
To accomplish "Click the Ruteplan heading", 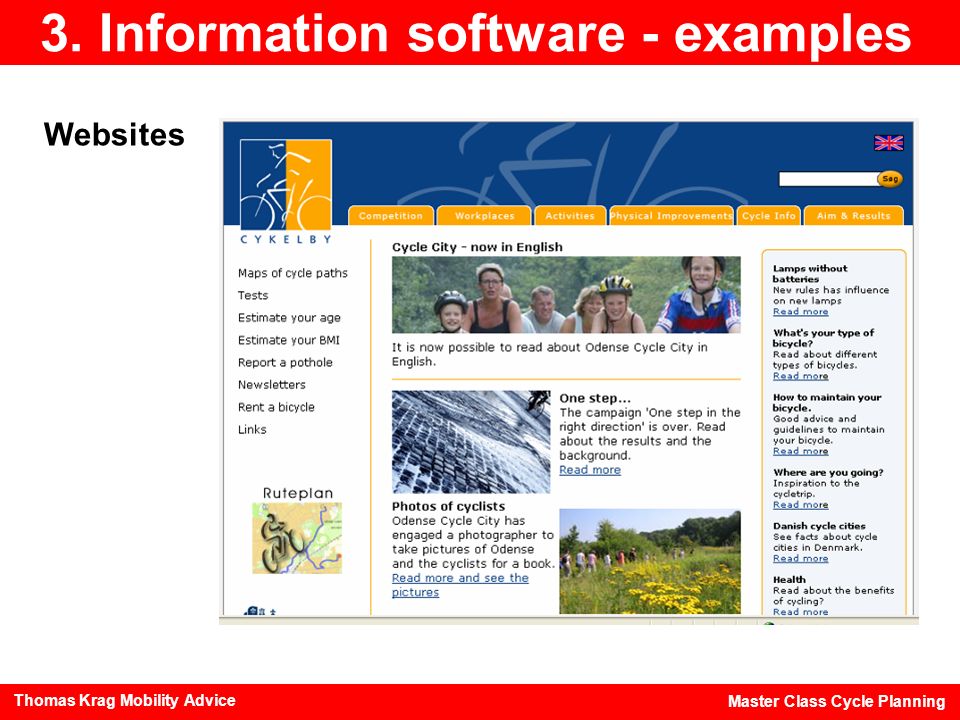I will coord(298,493).
